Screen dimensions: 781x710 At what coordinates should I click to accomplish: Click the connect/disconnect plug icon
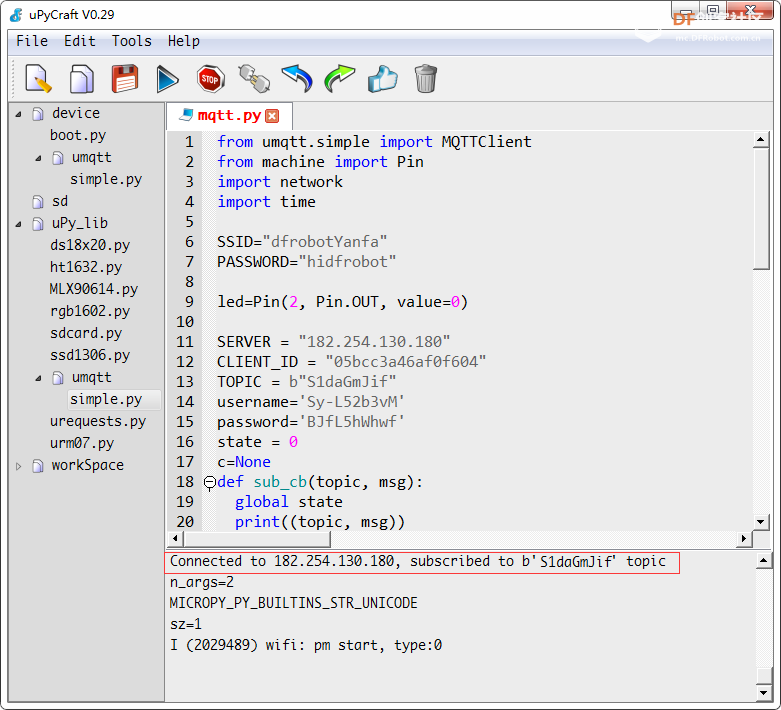[254, 79]
